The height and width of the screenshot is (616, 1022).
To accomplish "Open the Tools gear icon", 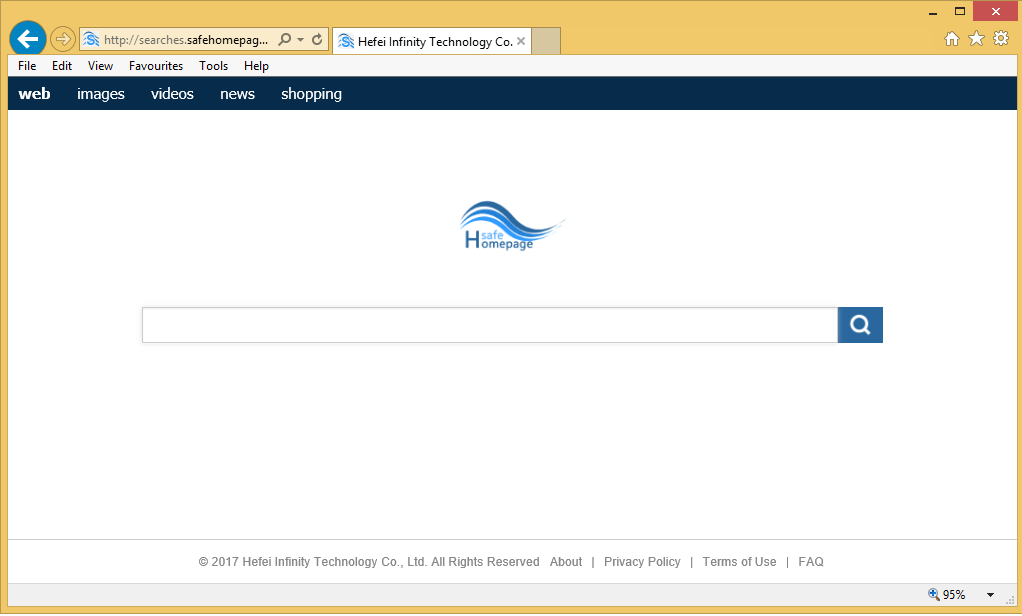I will pos(1000,39).
